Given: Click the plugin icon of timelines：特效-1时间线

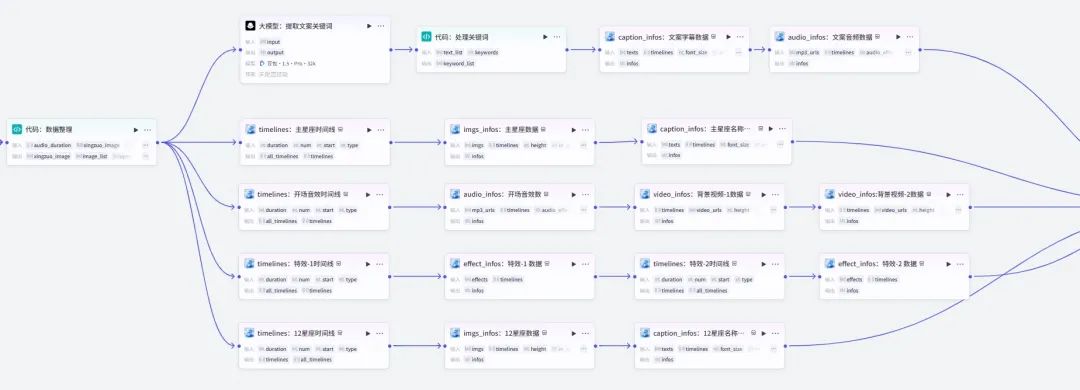Looking at the screenshot, I should [x=250, y=263].
